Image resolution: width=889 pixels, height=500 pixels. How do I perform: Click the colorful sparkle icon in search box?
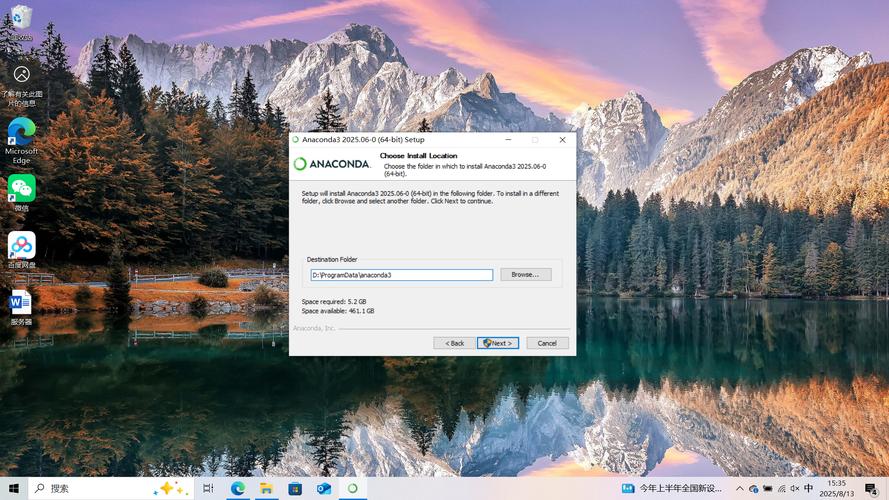tap(173, 488)
